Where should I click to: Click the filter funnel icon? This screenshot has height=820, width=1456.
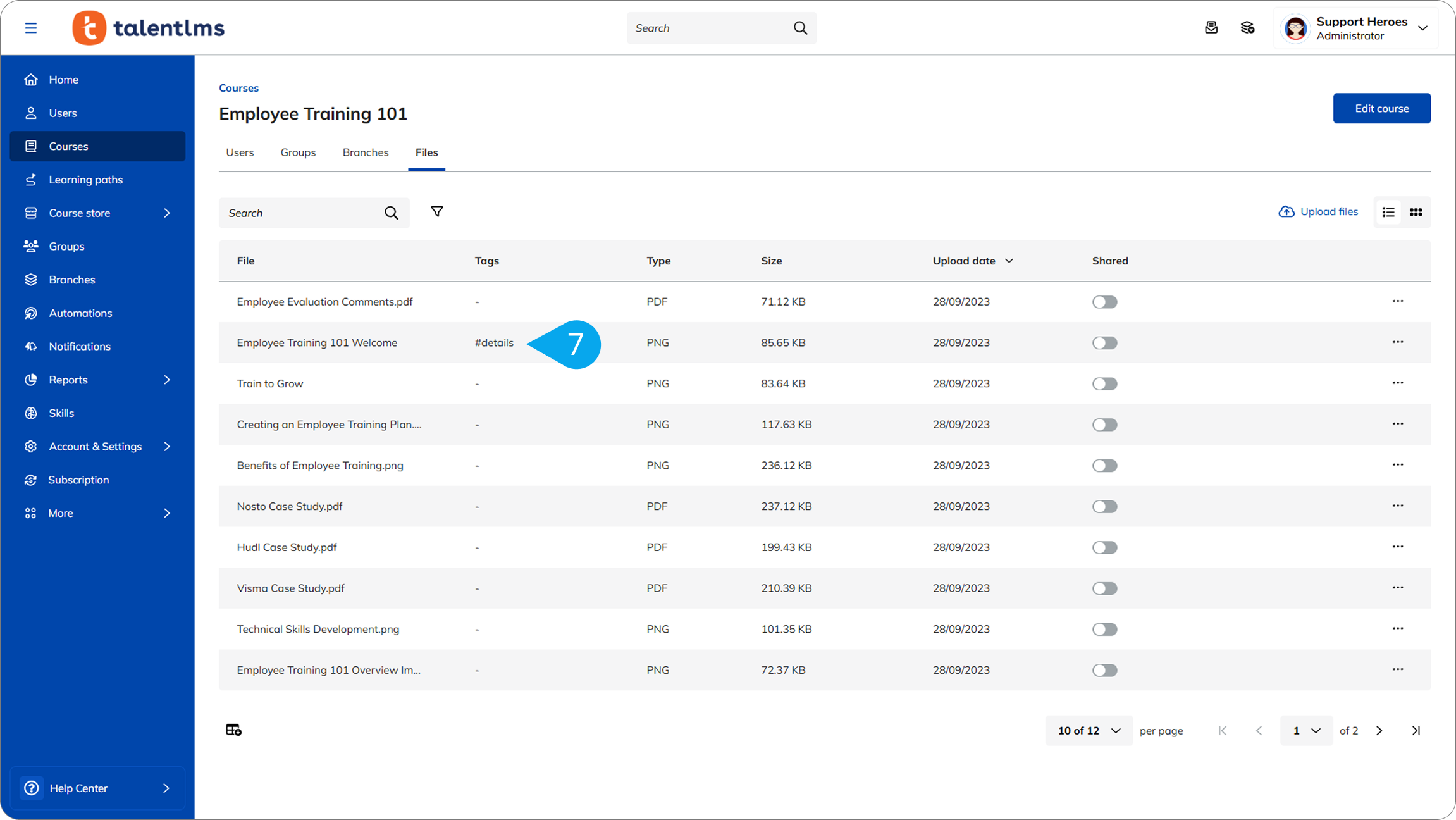click(x=436, y=212)
